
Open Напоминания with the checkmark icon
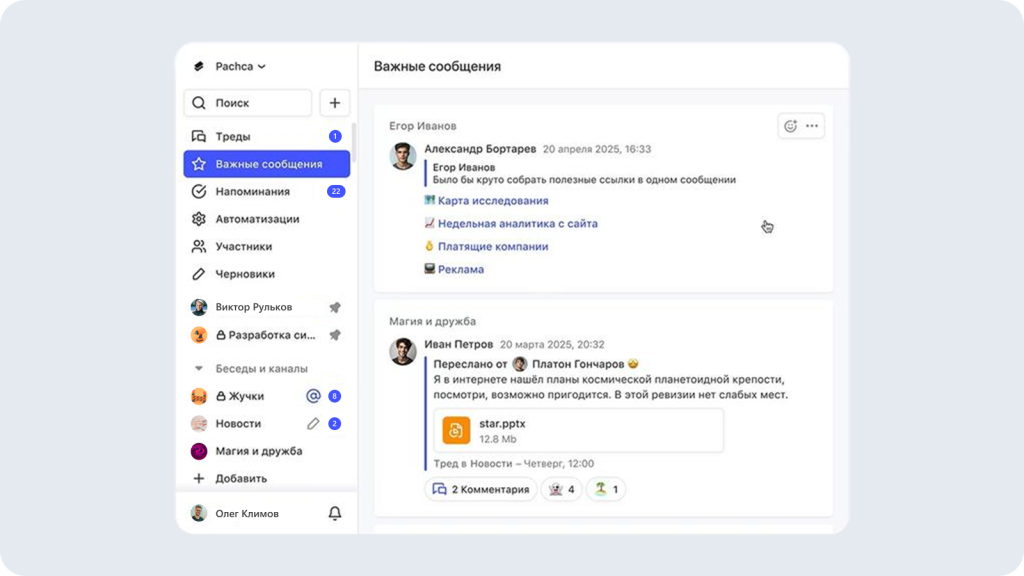[x=200, y=191]
